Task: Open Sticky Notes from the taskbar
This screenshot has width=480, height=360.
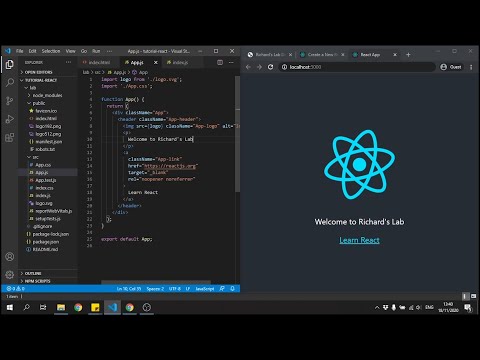Action: pos(95,307)
